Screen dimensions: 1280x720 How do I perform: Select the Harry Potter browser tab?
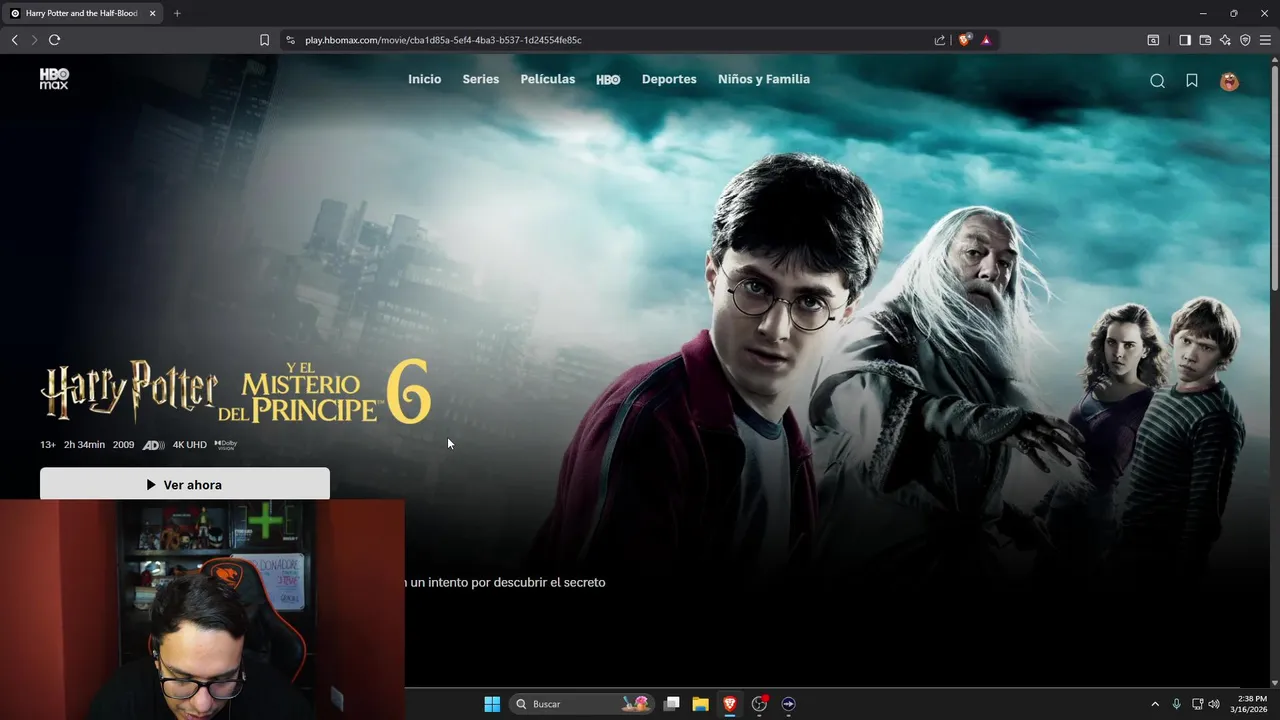pos(81,13)
